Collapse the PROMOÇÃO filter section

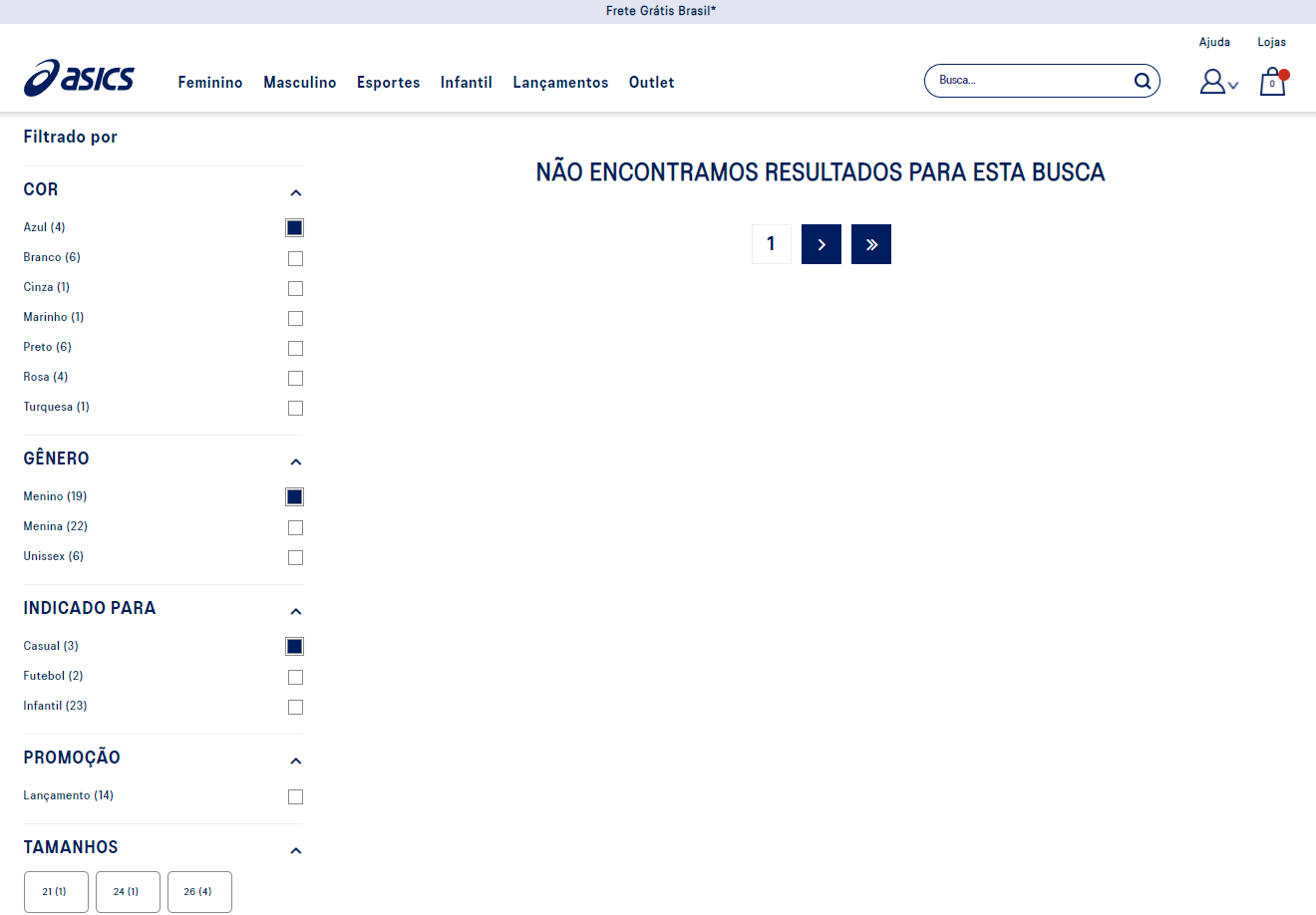point(295,761)
